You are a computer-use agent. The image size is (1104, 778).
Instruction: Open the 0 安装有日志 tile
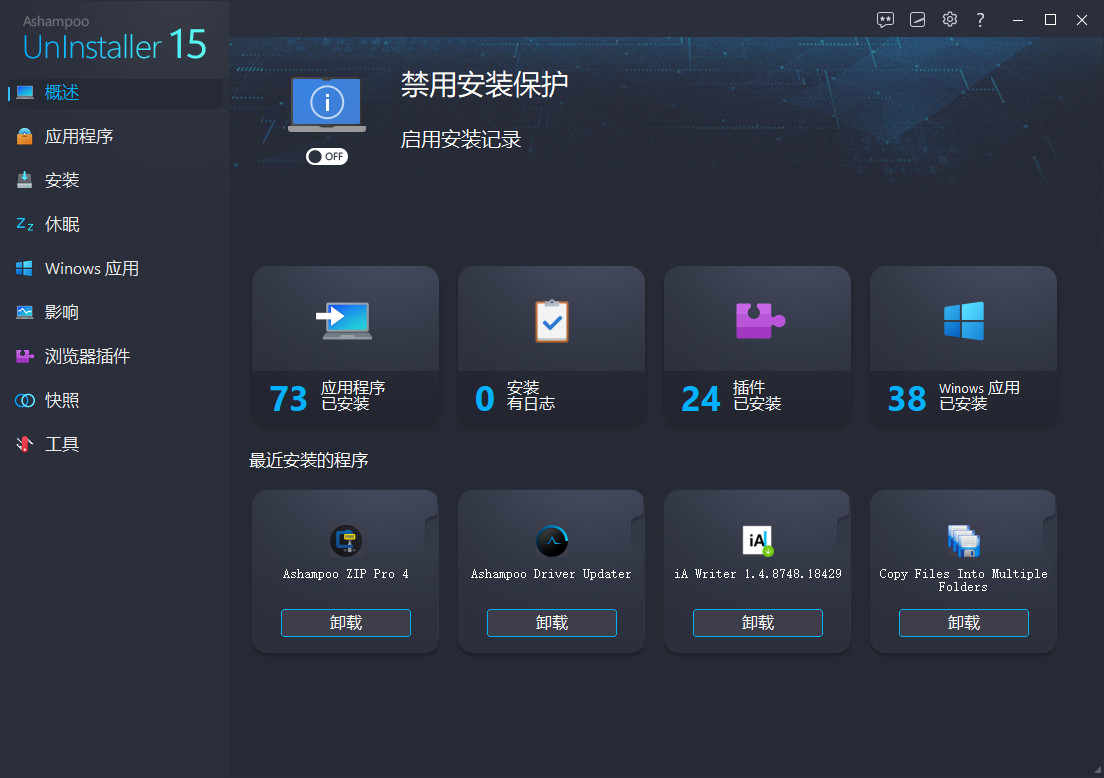pos(551,345)
